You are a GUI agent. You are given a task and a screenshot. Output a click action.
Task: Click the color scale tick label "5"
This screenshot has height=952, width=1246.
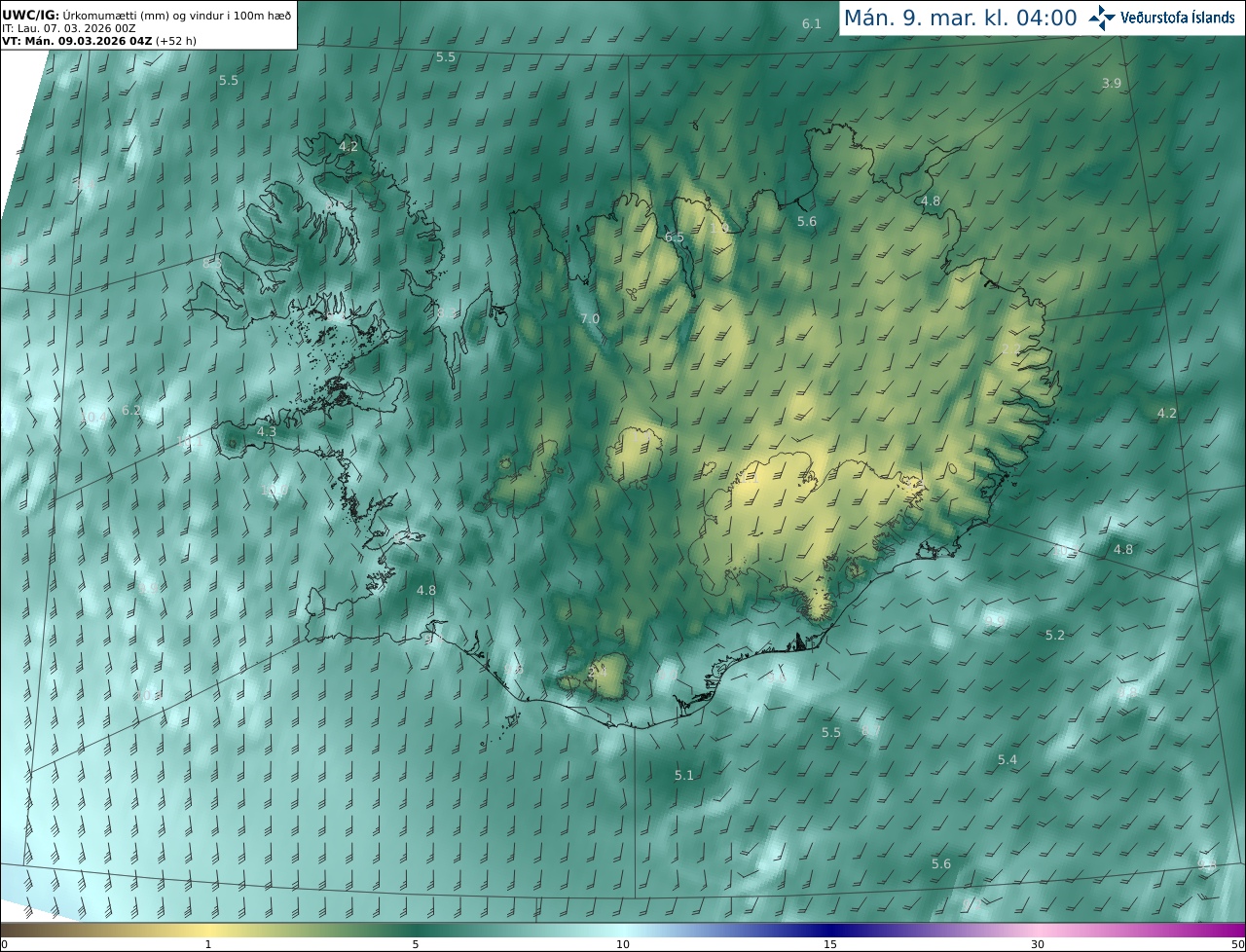(416, 945)
